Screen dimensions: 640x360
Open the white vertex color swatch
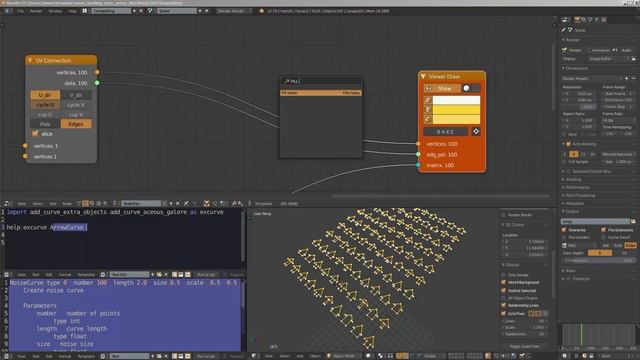(456, 100)
